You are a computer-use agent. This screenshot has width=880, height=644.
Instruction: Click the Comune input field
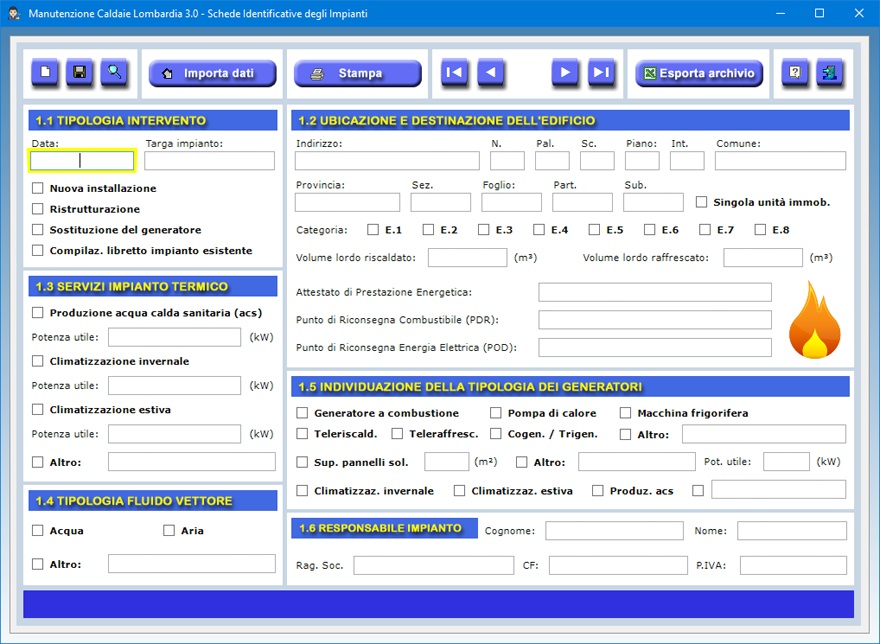pos(780,161)
